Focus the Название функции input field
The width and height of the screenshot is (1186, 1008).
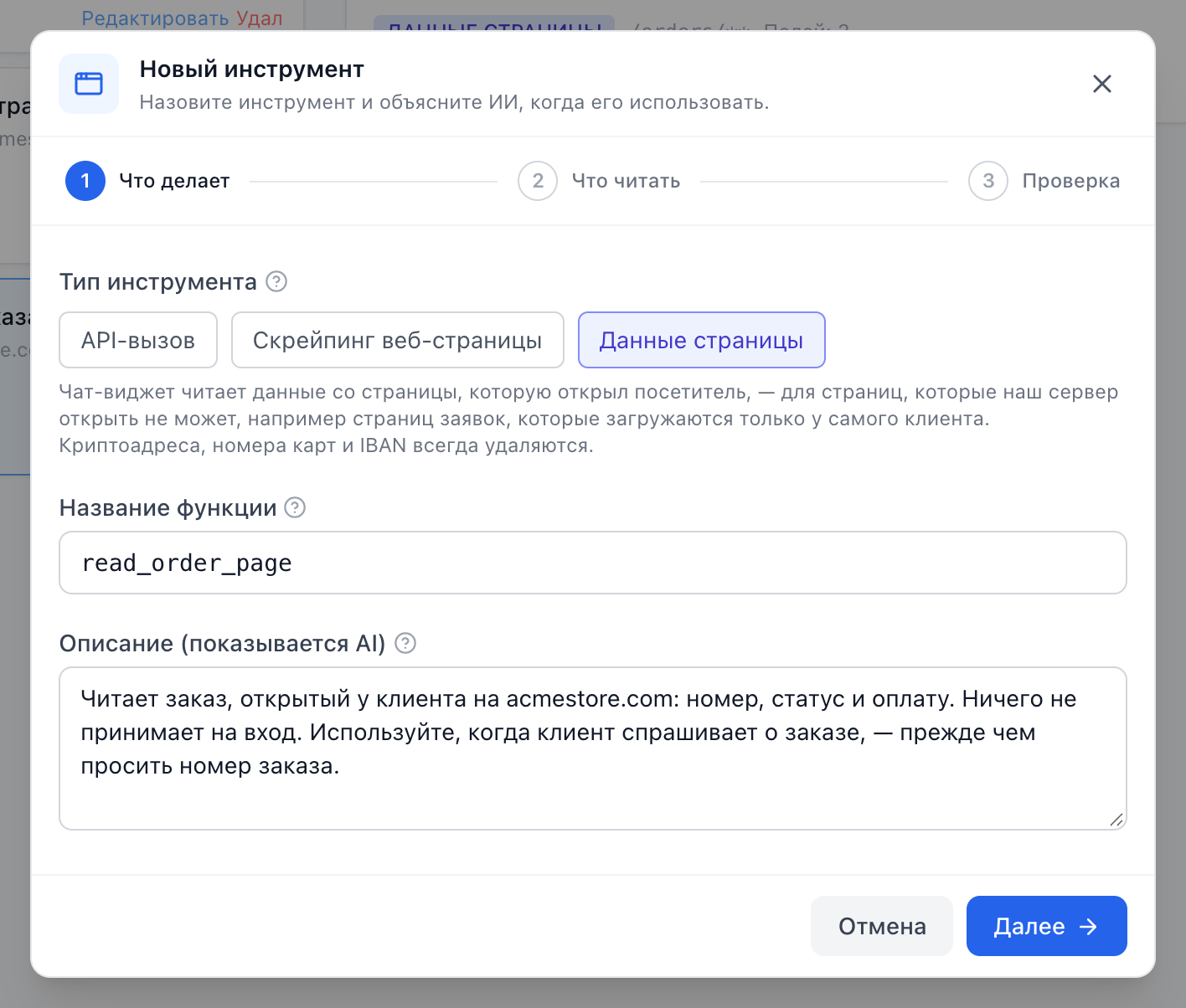click(593, 563)
